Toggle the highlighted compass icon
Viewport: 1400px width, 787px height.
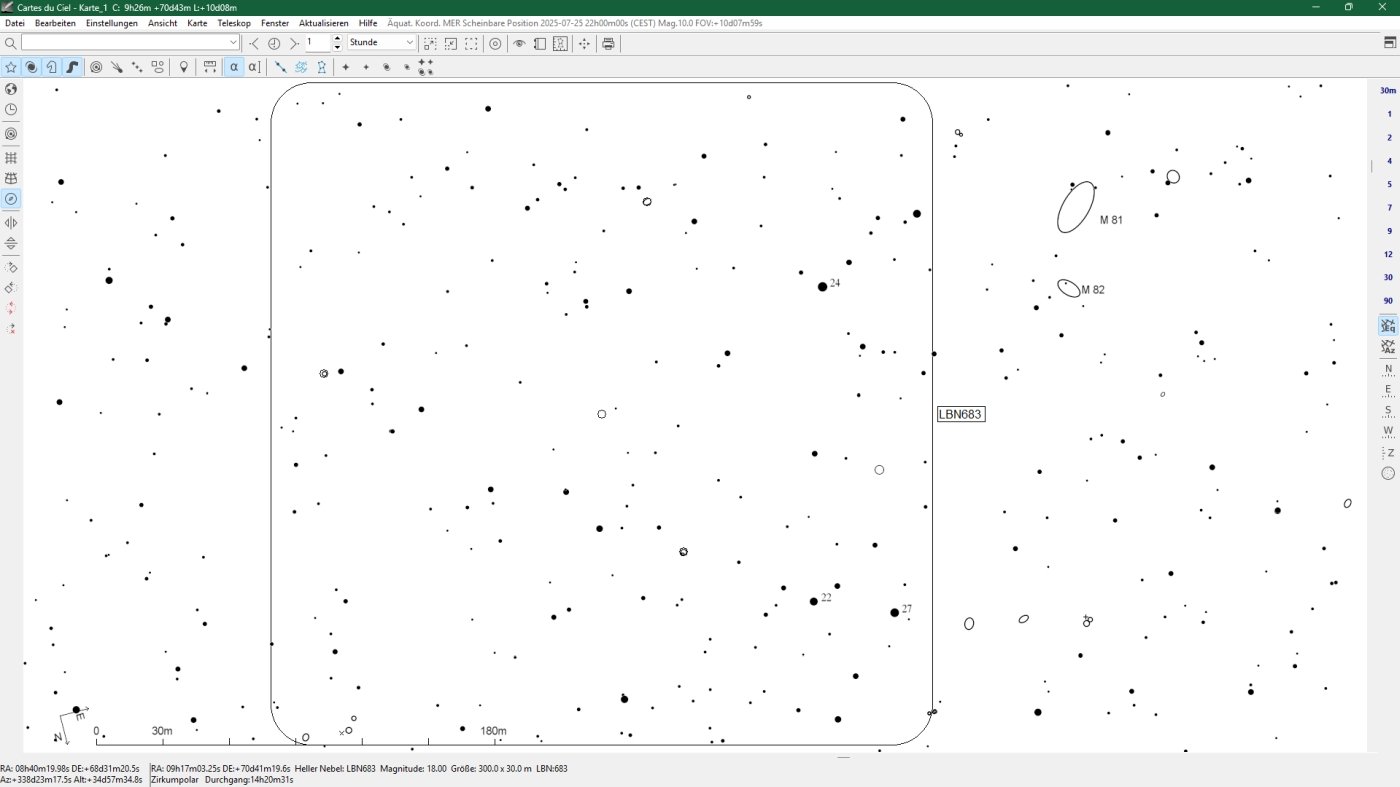coord(11,199)
